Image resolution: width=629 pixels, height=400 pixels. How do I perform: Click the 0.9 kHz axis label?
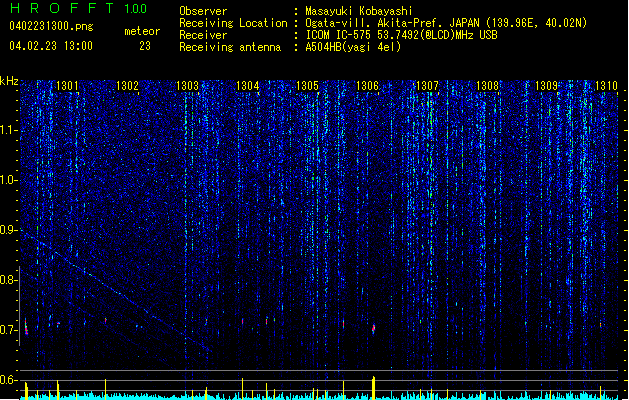[8, 230]
